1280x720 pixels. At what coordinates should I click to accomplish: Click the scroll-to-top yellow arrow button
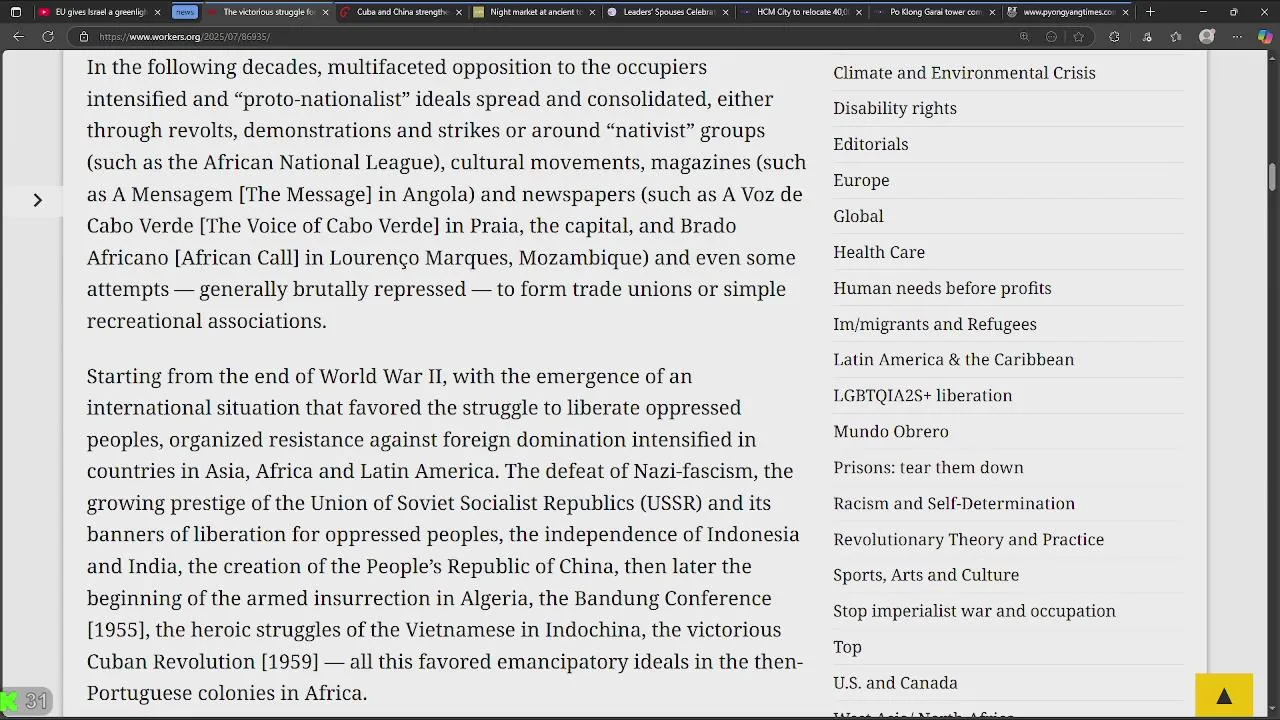click(1224, 696)
